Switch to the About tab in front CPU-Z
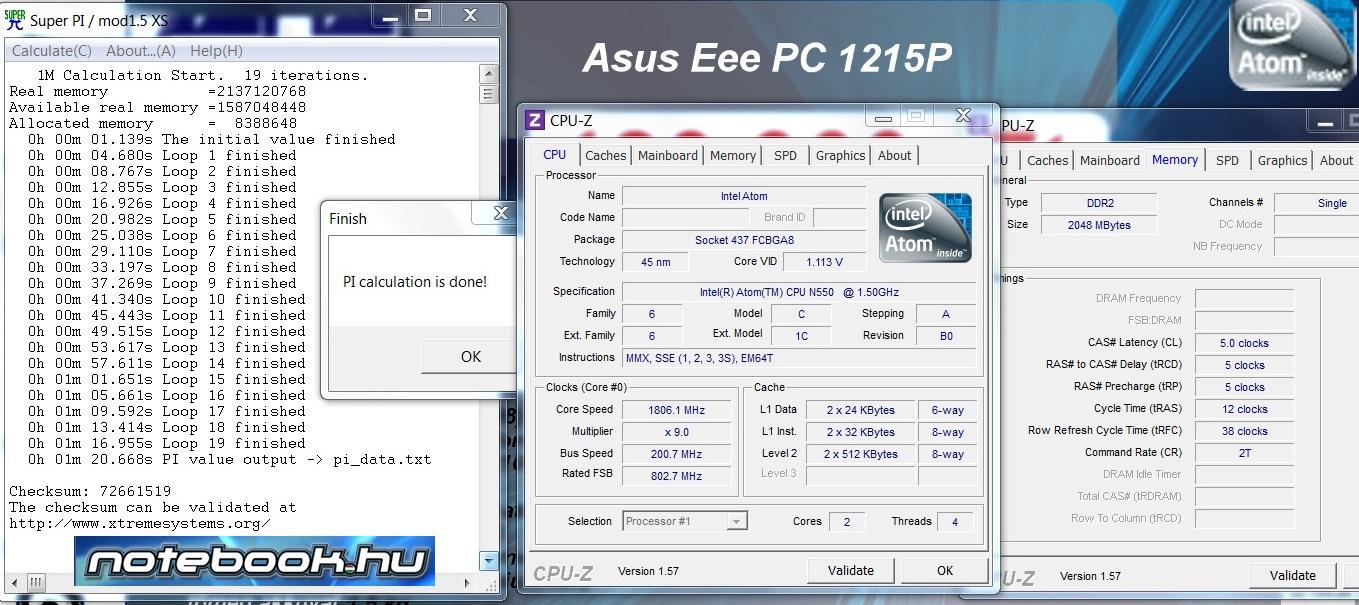The width and height of the screenshot is (1359, 605). click(x=894, y=155)
